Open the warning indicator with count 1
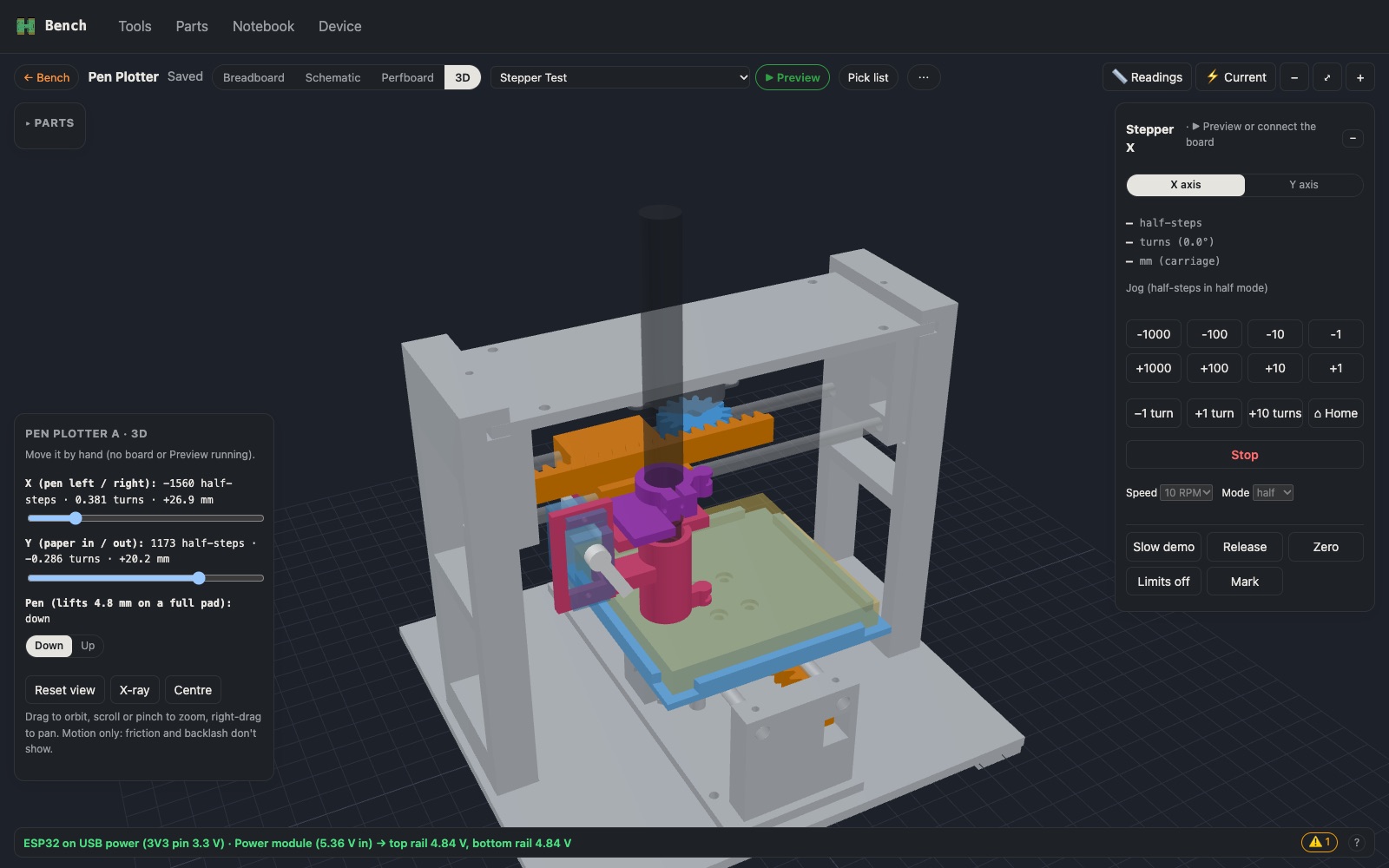This screenshot has height=868, width=1389. (1319, 842)
